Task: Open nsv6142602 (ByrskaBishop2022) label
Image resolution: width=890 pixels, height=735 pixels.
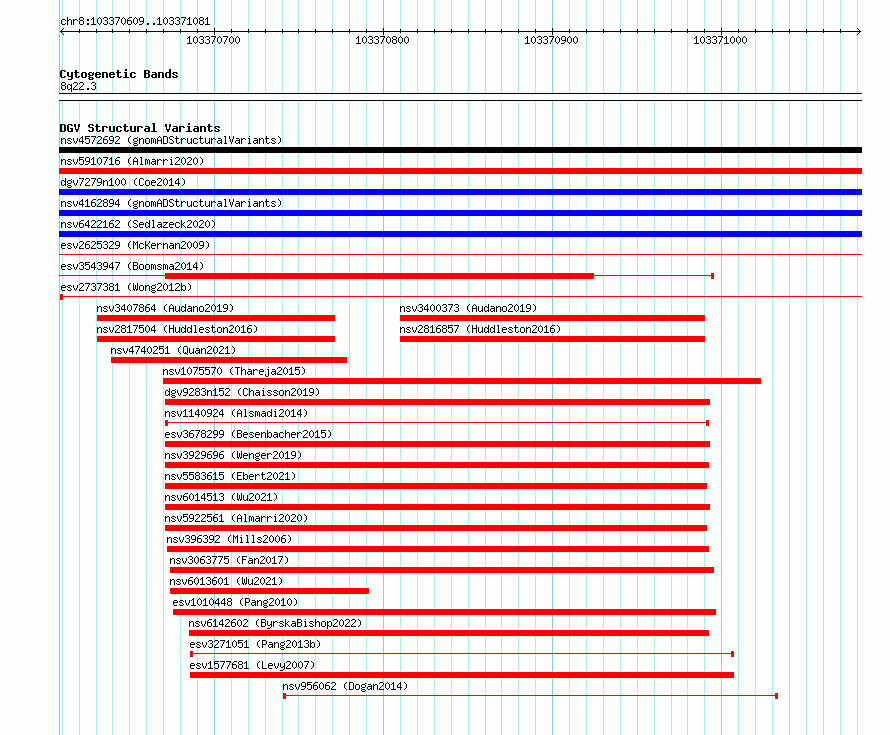Action: pyautogui.click(x=275, y=623)
